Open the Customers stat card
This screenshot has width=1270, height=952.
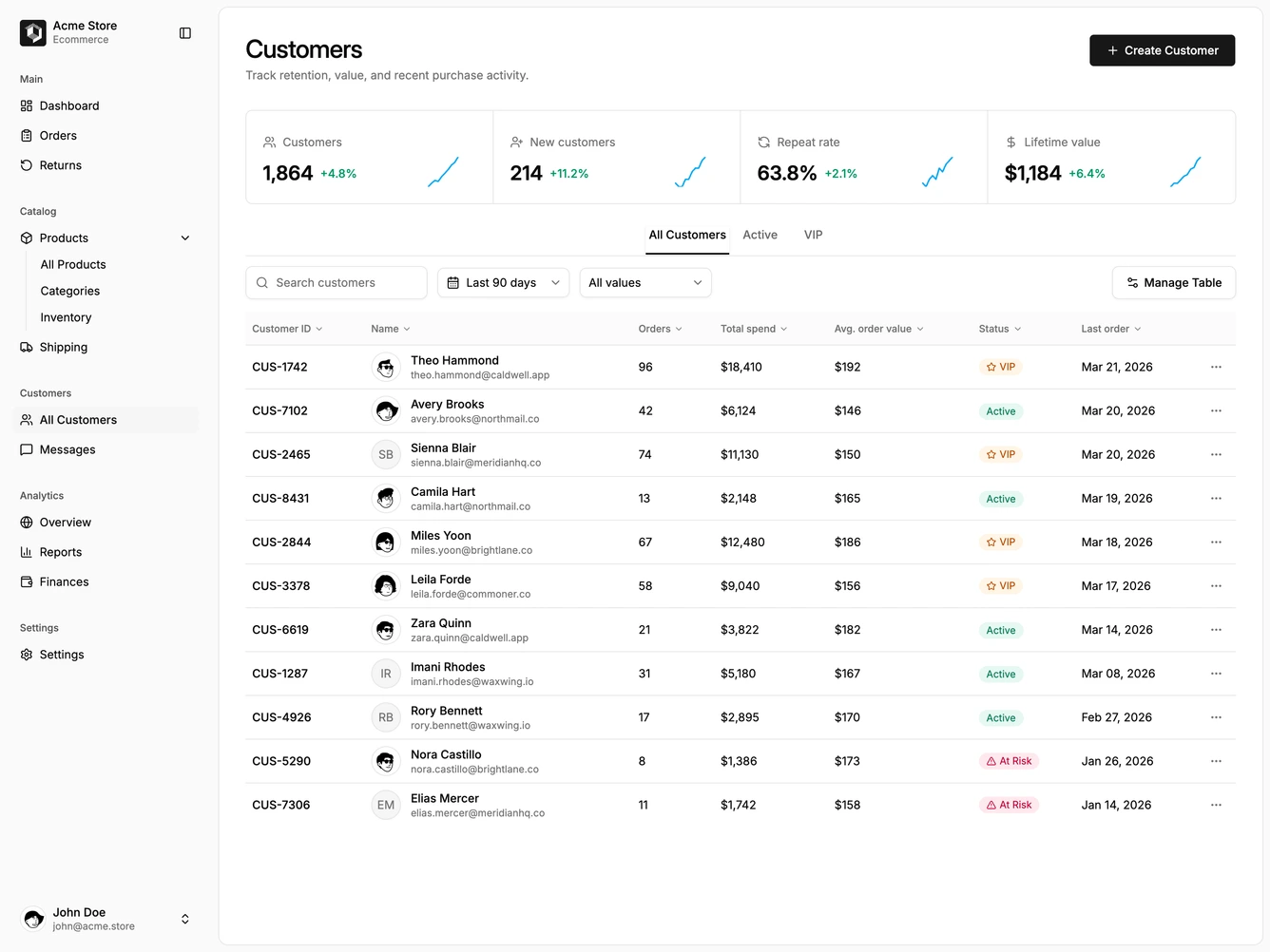tap(370, 158)
